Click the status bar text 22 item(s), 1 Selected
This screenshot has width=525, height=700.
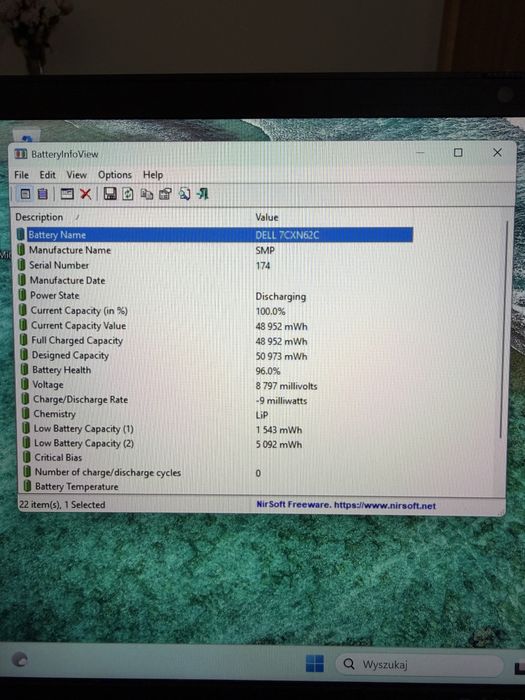coord(62,505)
